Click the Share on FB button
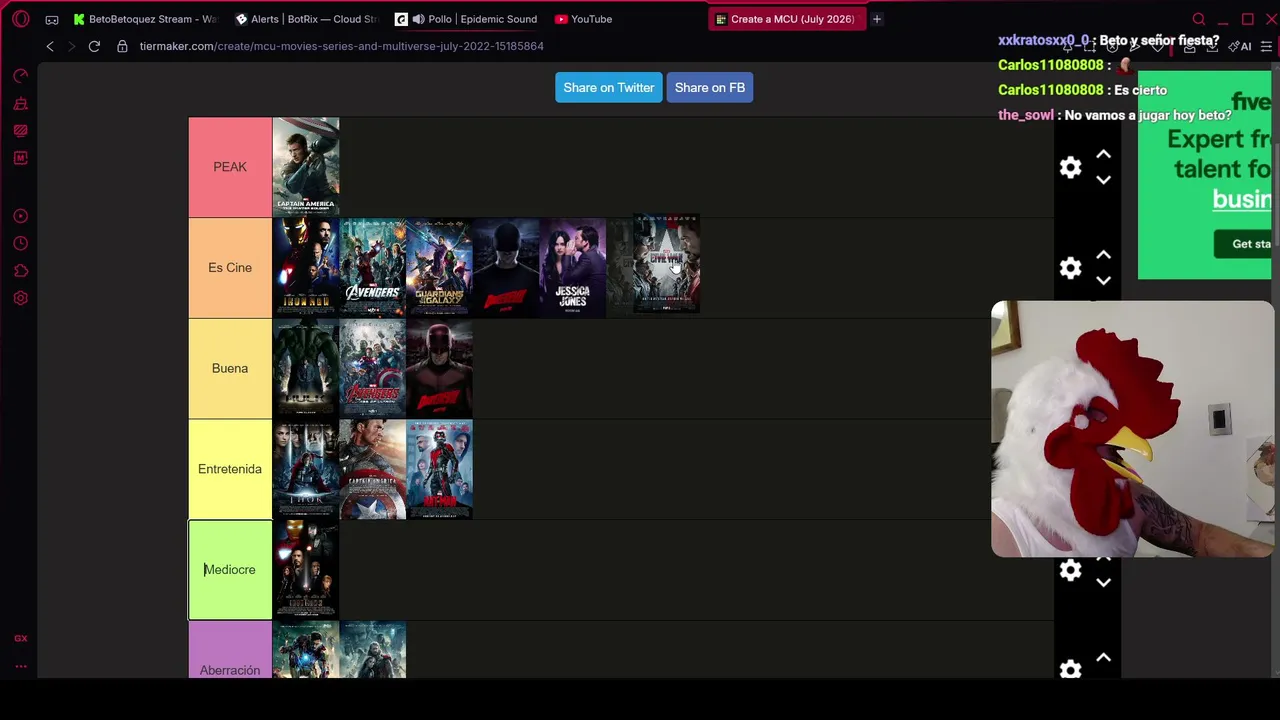The image size is (1280, 720). (710, 88)
